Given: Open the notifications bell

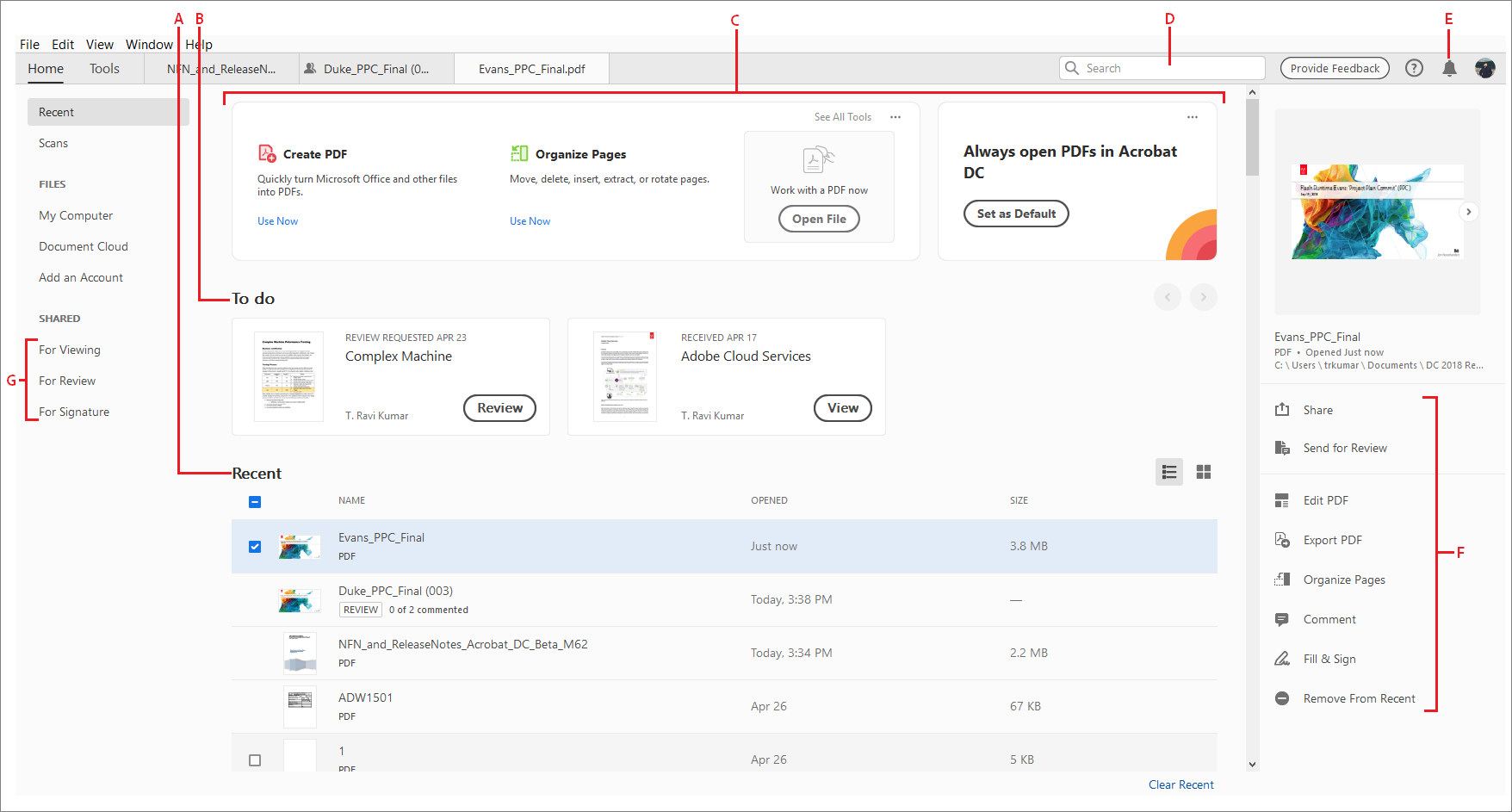Looking at the screenshot, I should point(1450,68).
